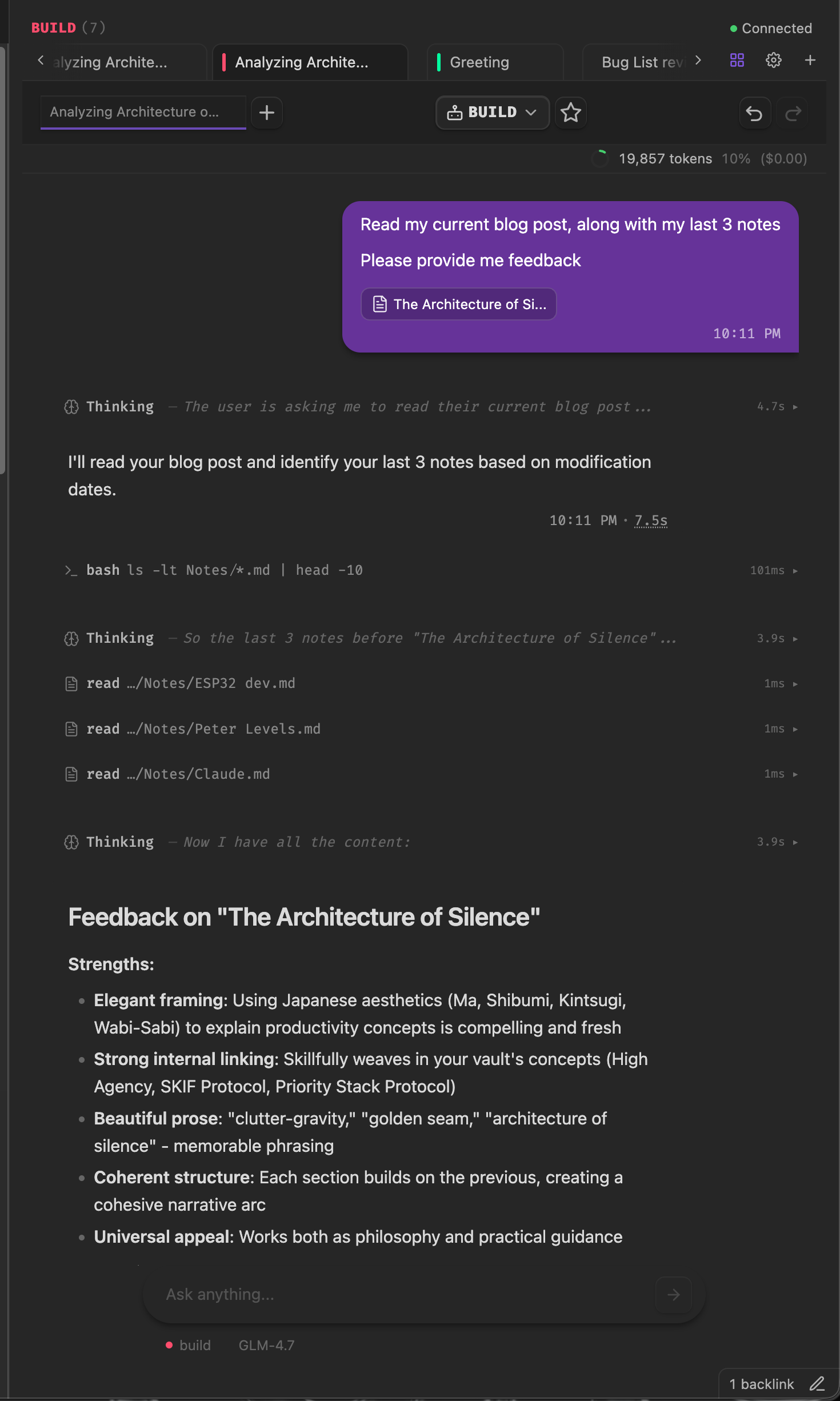Screen dimensions: 840x1401
Task: Open the BUILD agent dropdown
Action: [x=492, y=113]
